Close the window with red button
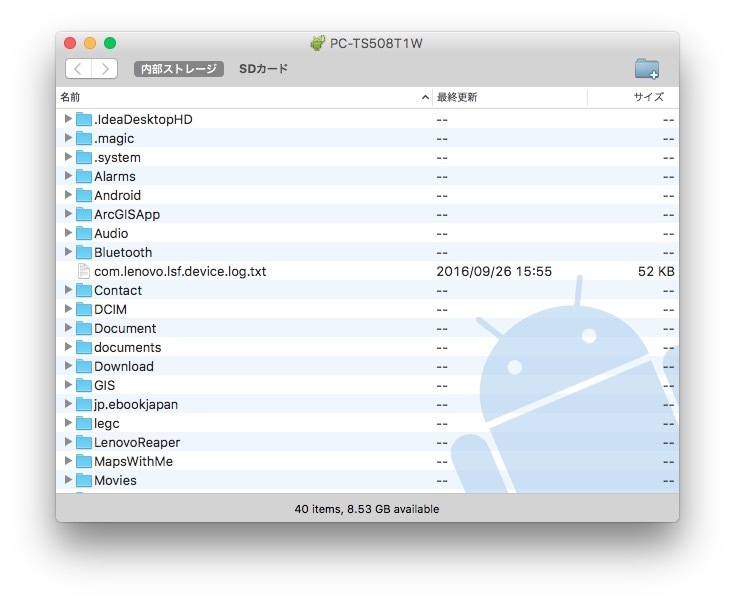 pos(70,43)
